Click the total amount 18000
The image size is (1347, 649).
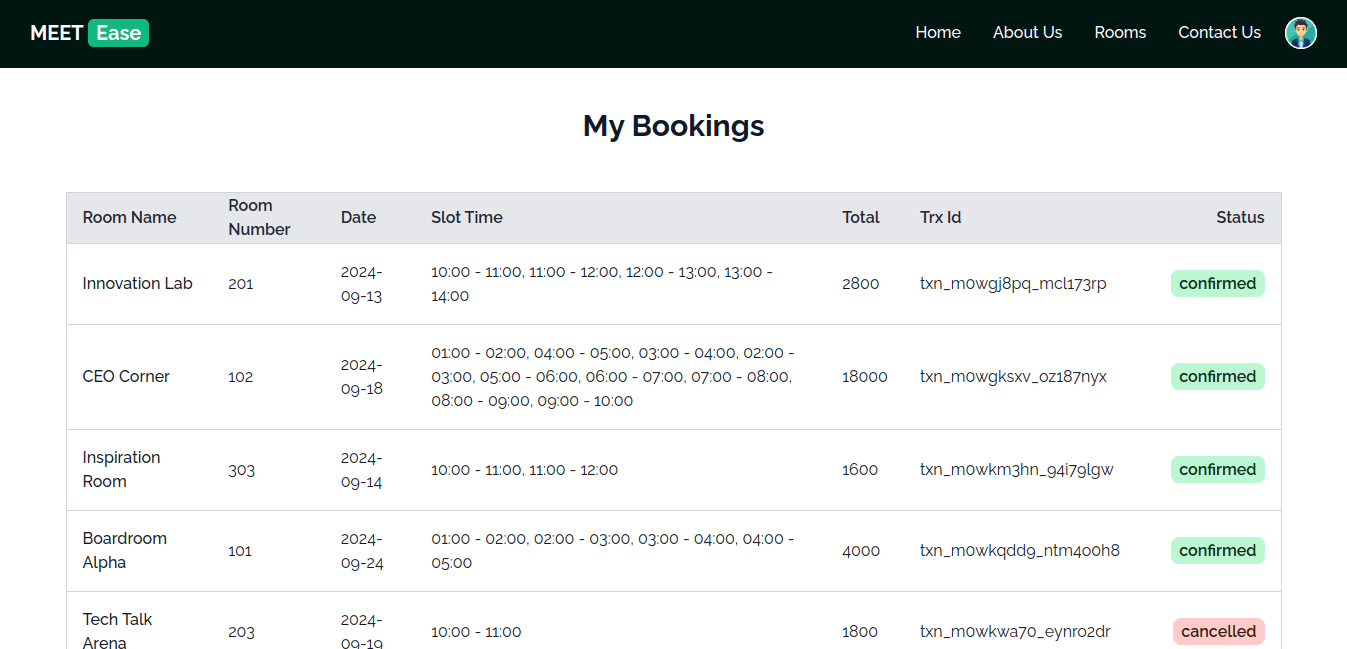pyautogui.click(x=864, y=377)
